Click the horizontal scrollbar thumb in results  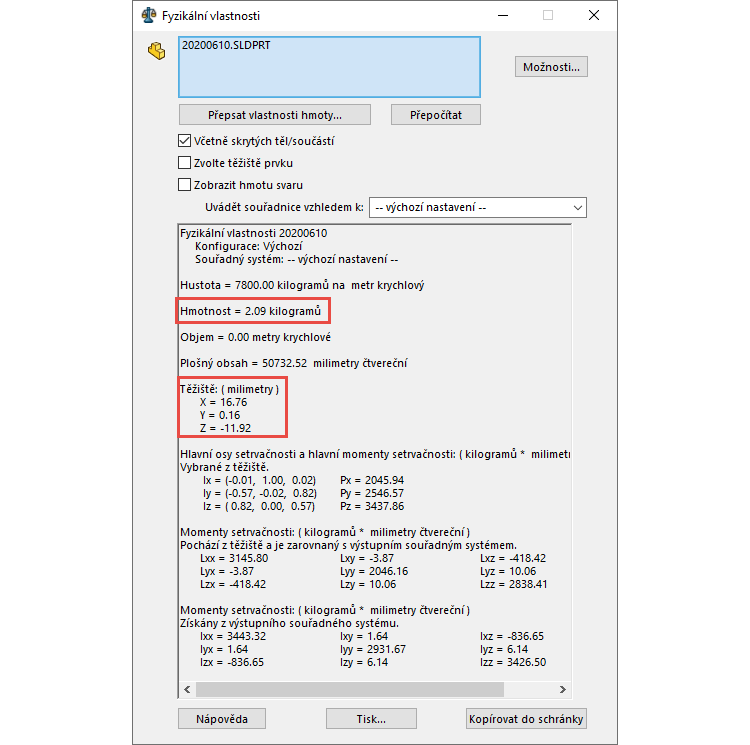tap(350, 690)
